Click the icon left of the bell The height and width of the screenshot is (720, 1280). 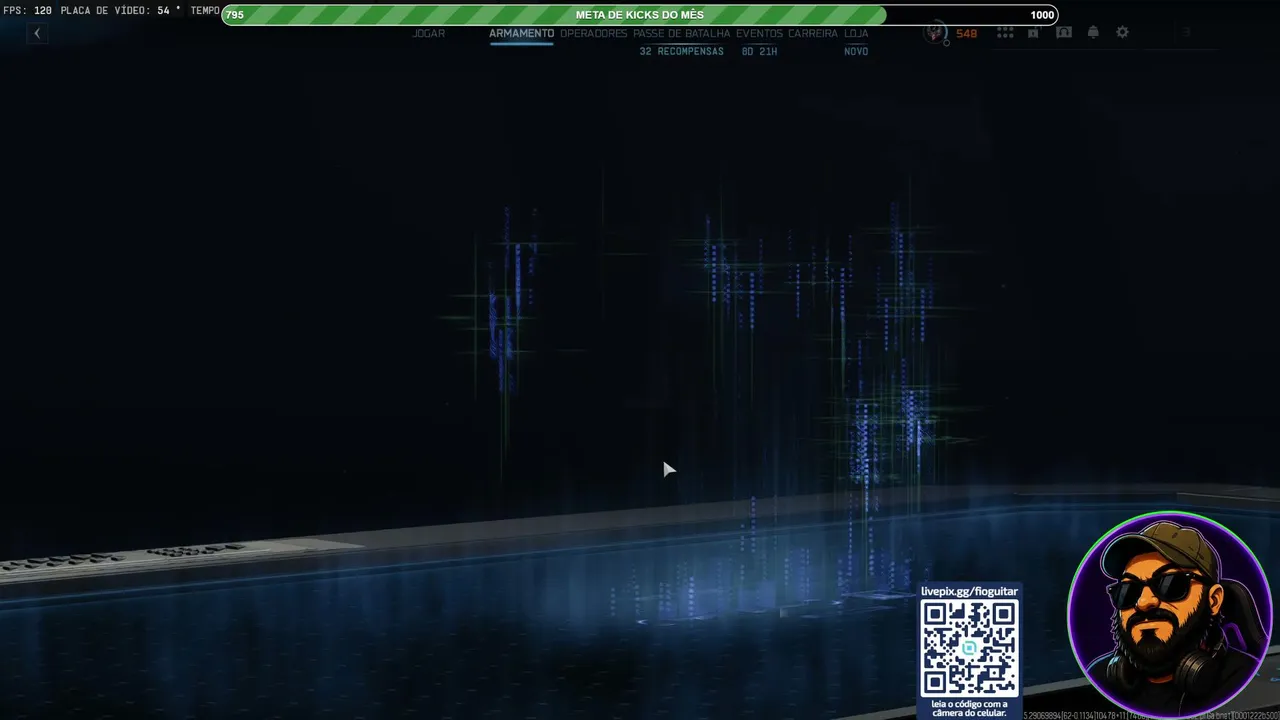1064,33
